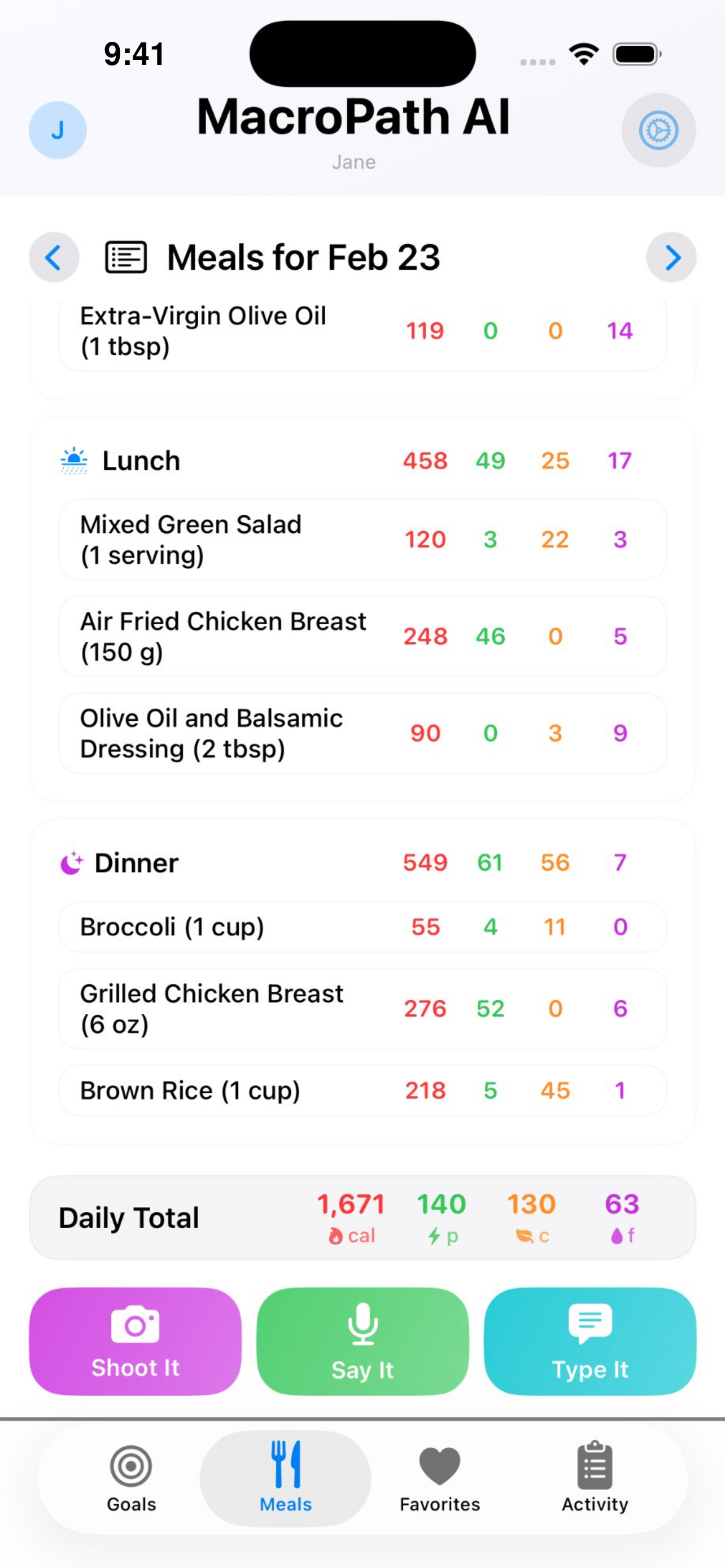
Task: Open the Brown Rice (1 cup) entry
Action: click(362, 1090)
